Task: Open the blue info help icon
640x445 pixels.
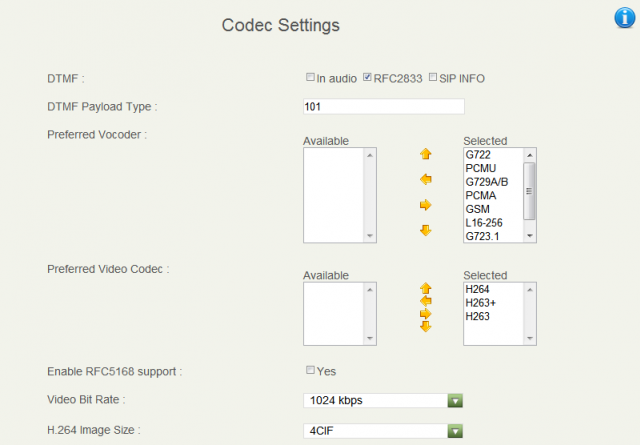Action: [625, 18]
